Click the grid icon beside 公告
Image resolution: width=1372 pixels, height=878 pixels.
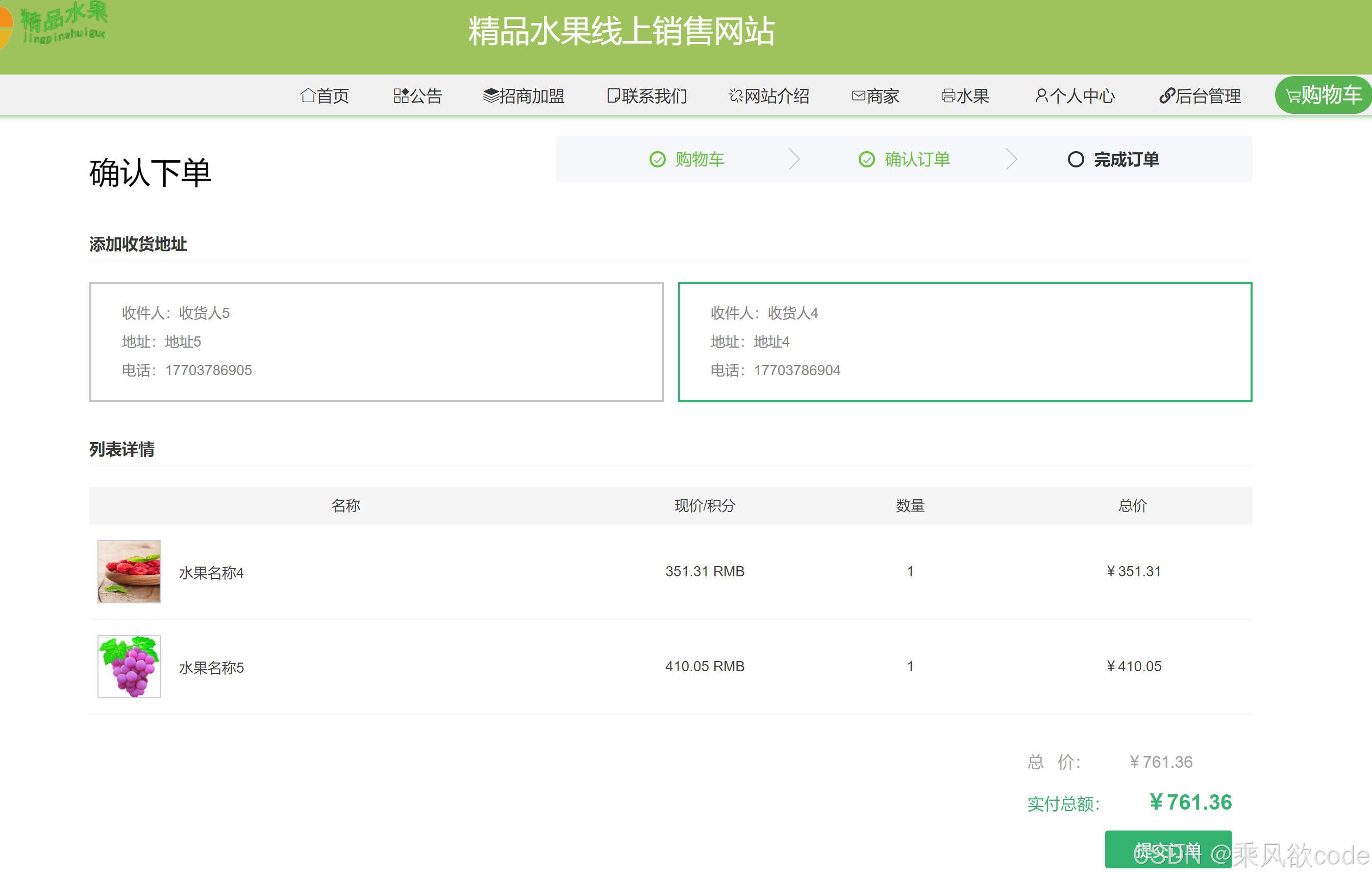point(401,95)
